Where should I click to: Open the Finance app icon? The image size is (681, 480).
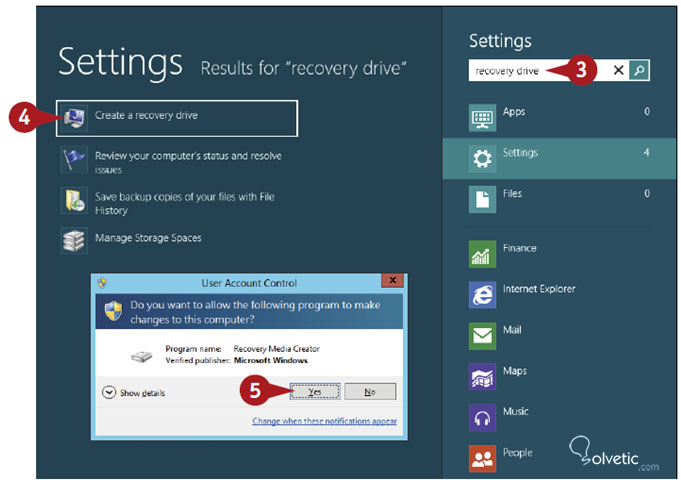(483, 254)
